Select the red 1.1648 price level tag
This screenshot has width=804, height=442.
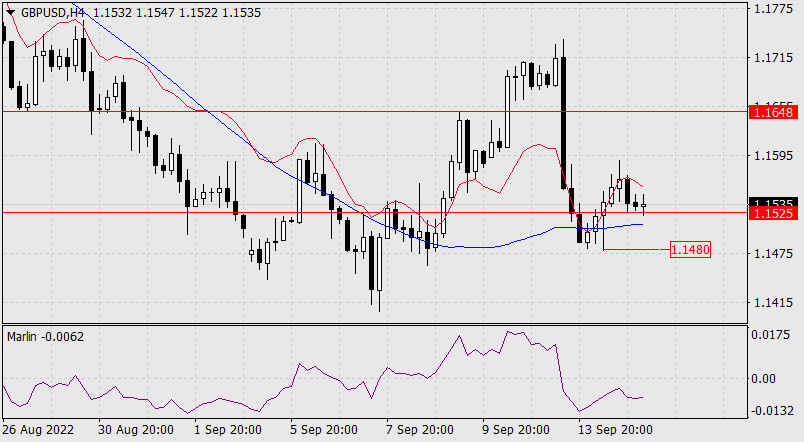click(773, 113)
